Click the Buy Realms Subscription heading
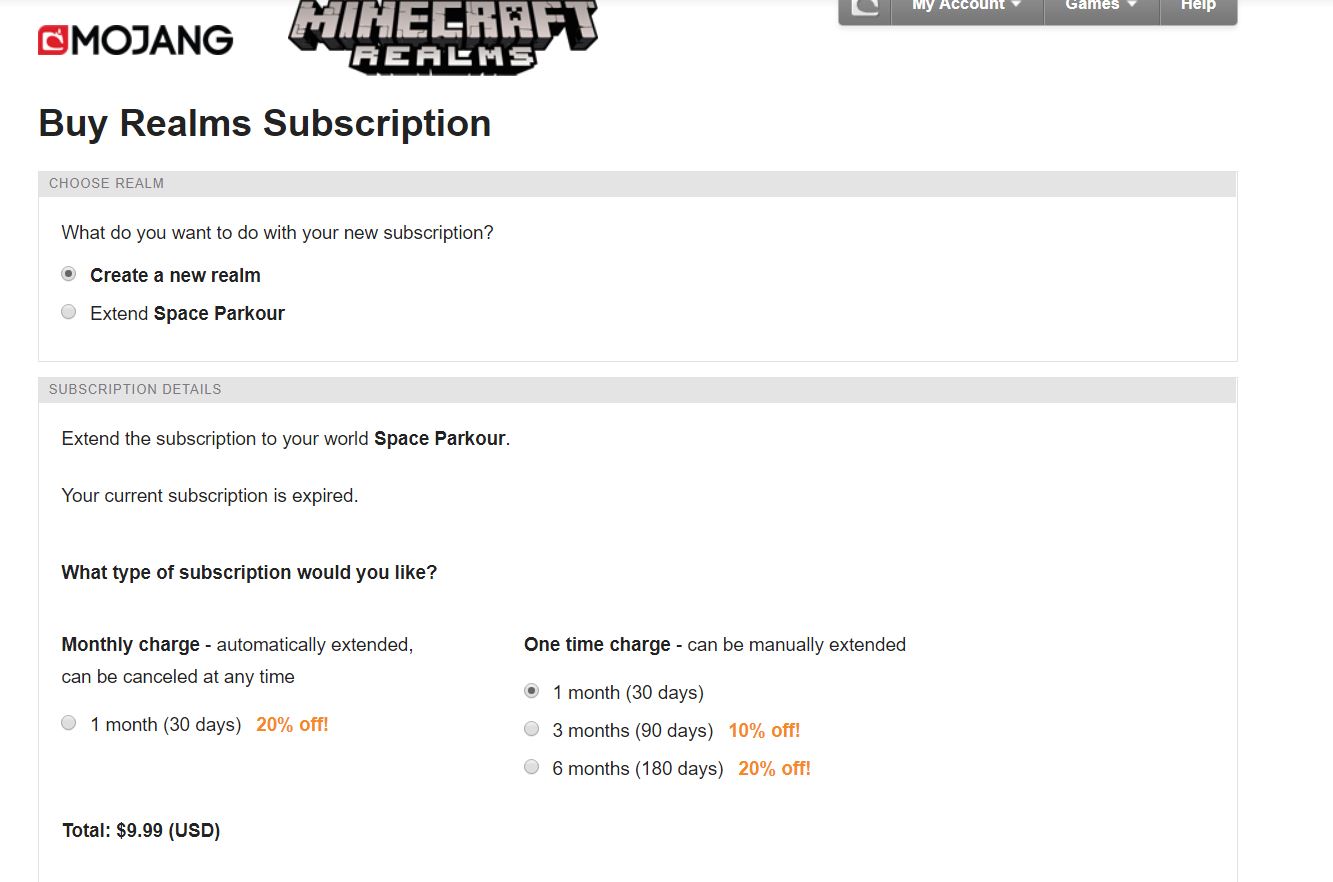 point(265,124)
